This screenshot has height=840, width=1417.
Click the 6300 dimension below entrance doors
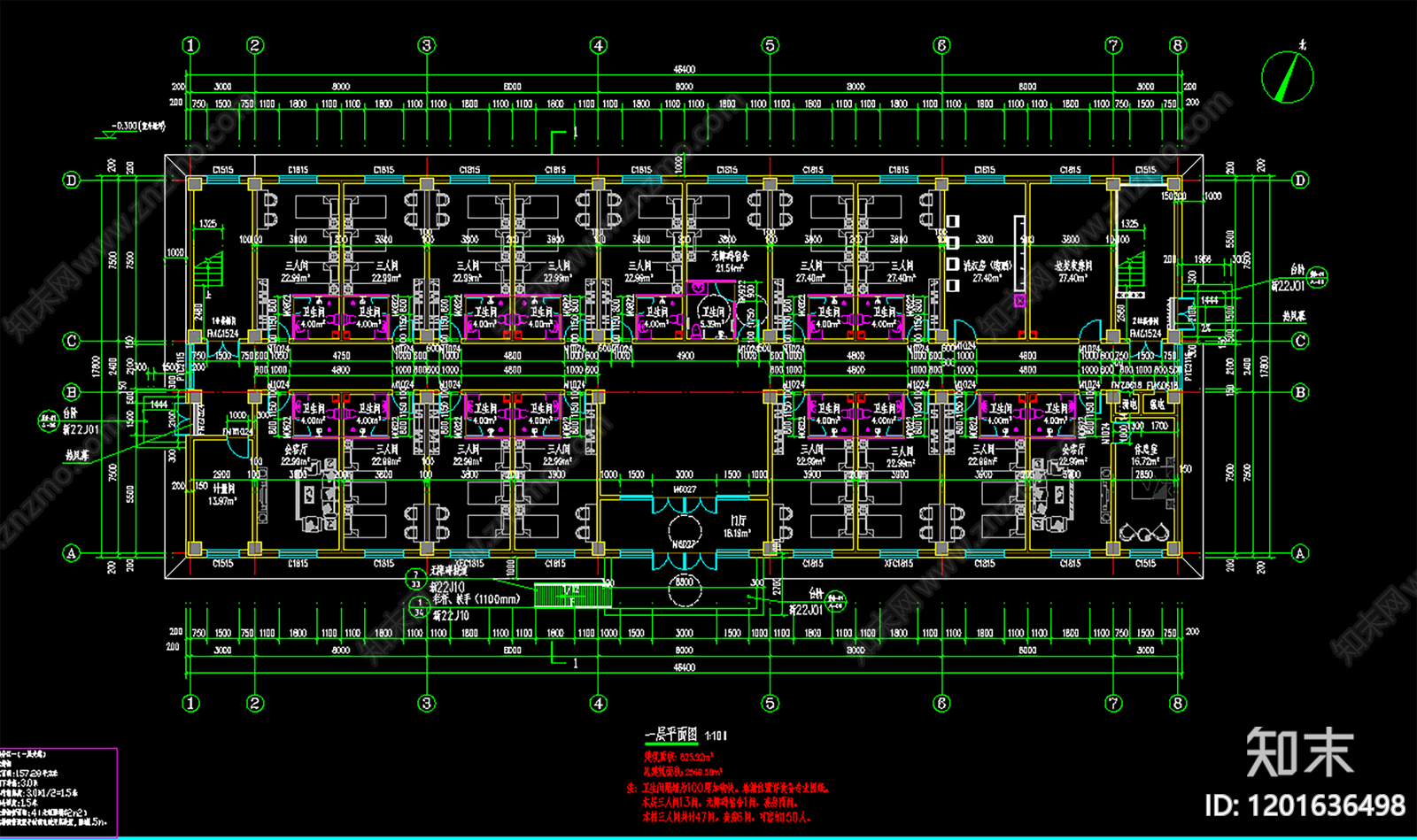pos(684,582)
